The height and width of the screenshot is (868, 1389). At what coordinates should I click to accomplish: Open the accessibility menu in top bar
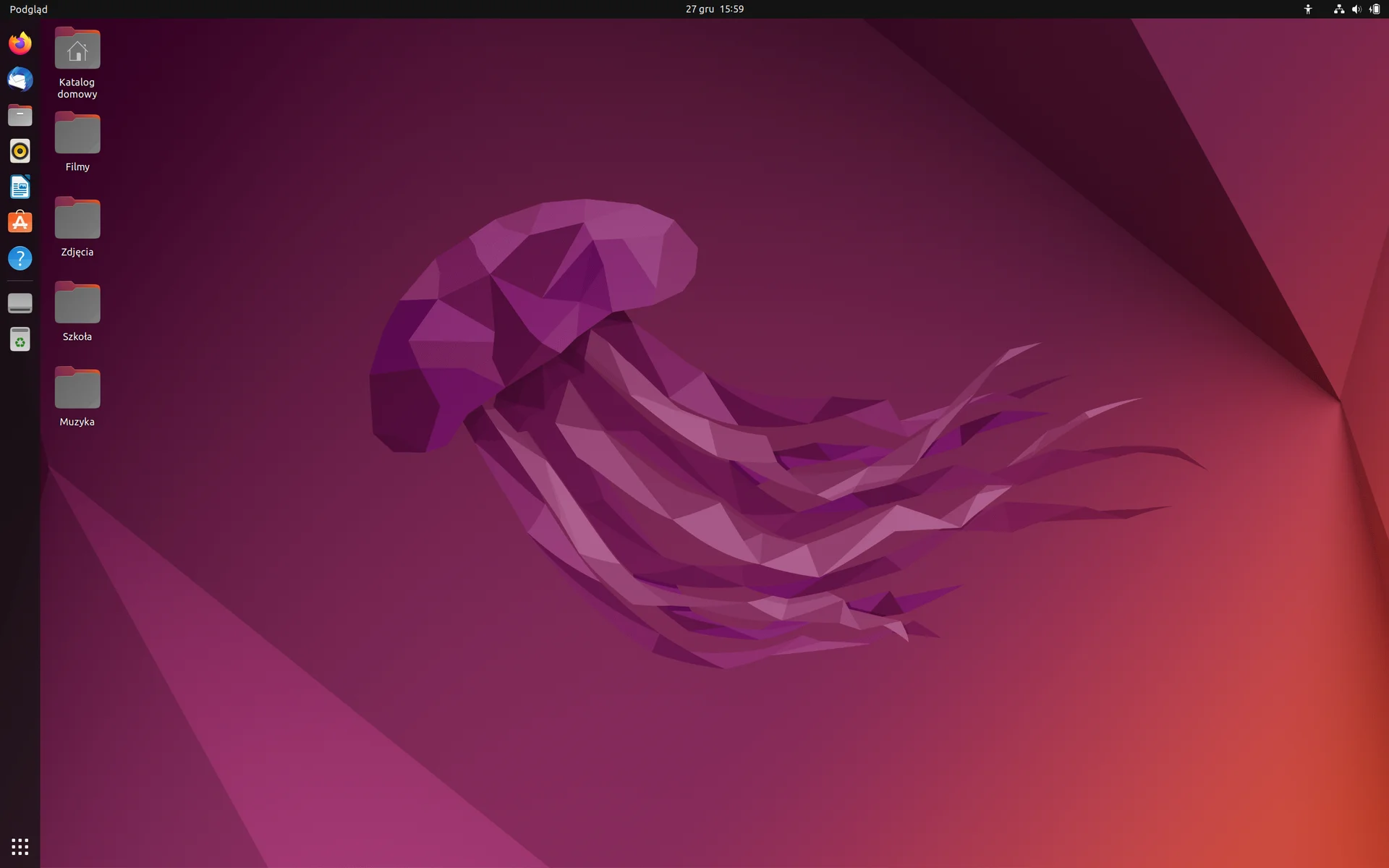(x=1308, y=9)
